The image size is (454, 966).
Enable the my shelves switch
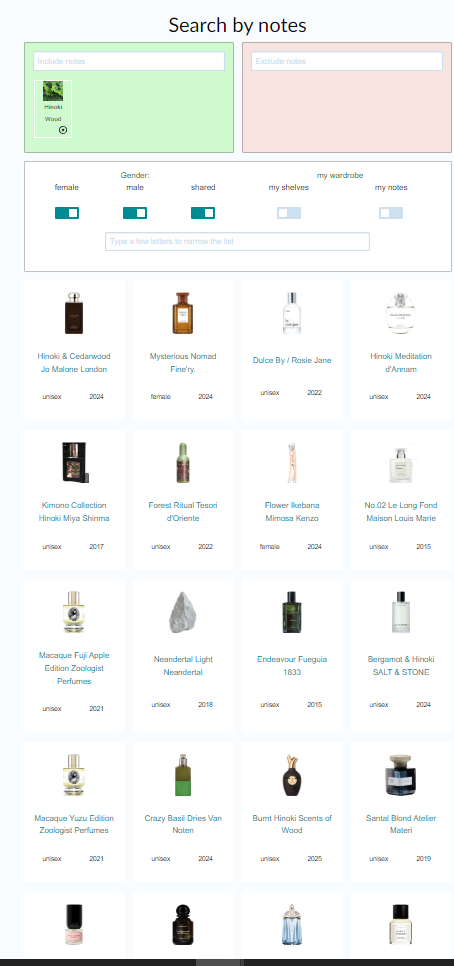[x=289, y=213]
